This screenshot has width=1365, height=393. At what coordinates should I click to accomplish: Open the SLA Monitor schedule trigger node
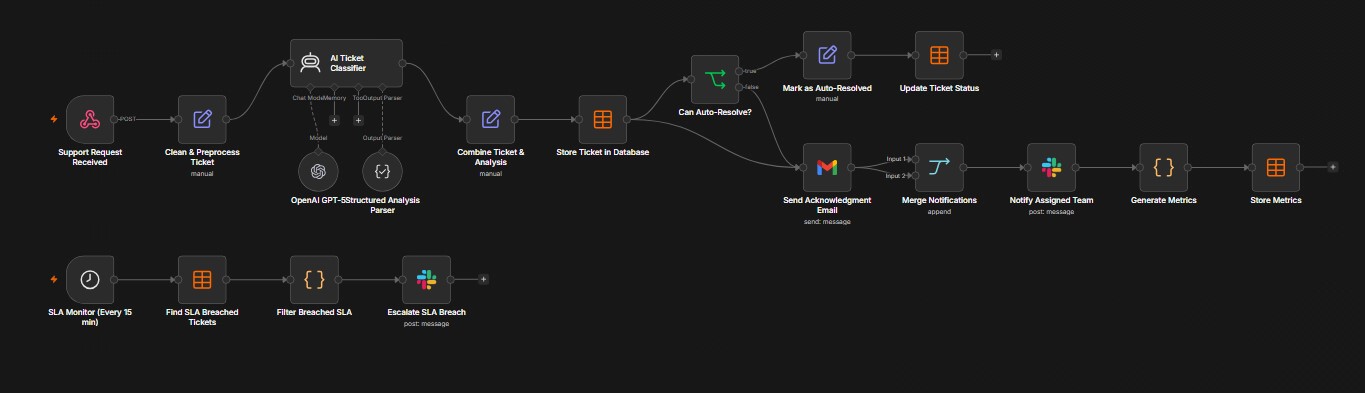tap(90, 279)
